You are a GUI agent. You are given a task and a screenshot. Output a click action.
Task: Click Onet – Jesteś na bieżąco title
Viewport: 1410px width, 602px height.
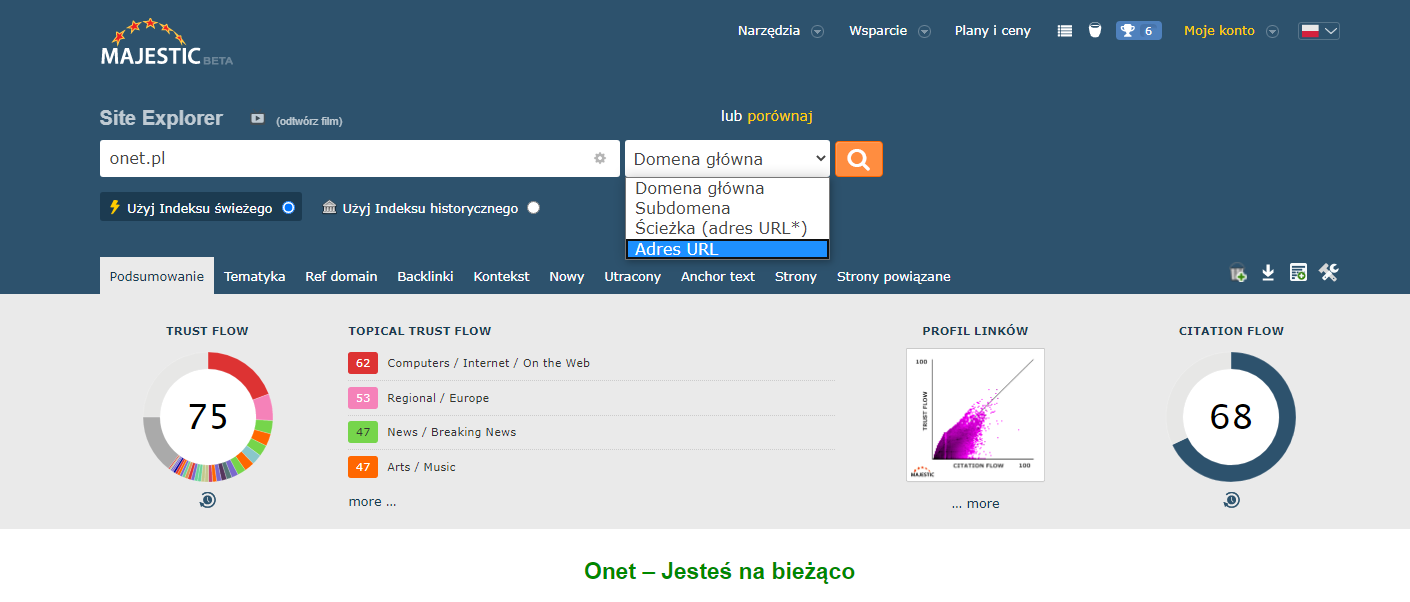click(x=719, y=572)
